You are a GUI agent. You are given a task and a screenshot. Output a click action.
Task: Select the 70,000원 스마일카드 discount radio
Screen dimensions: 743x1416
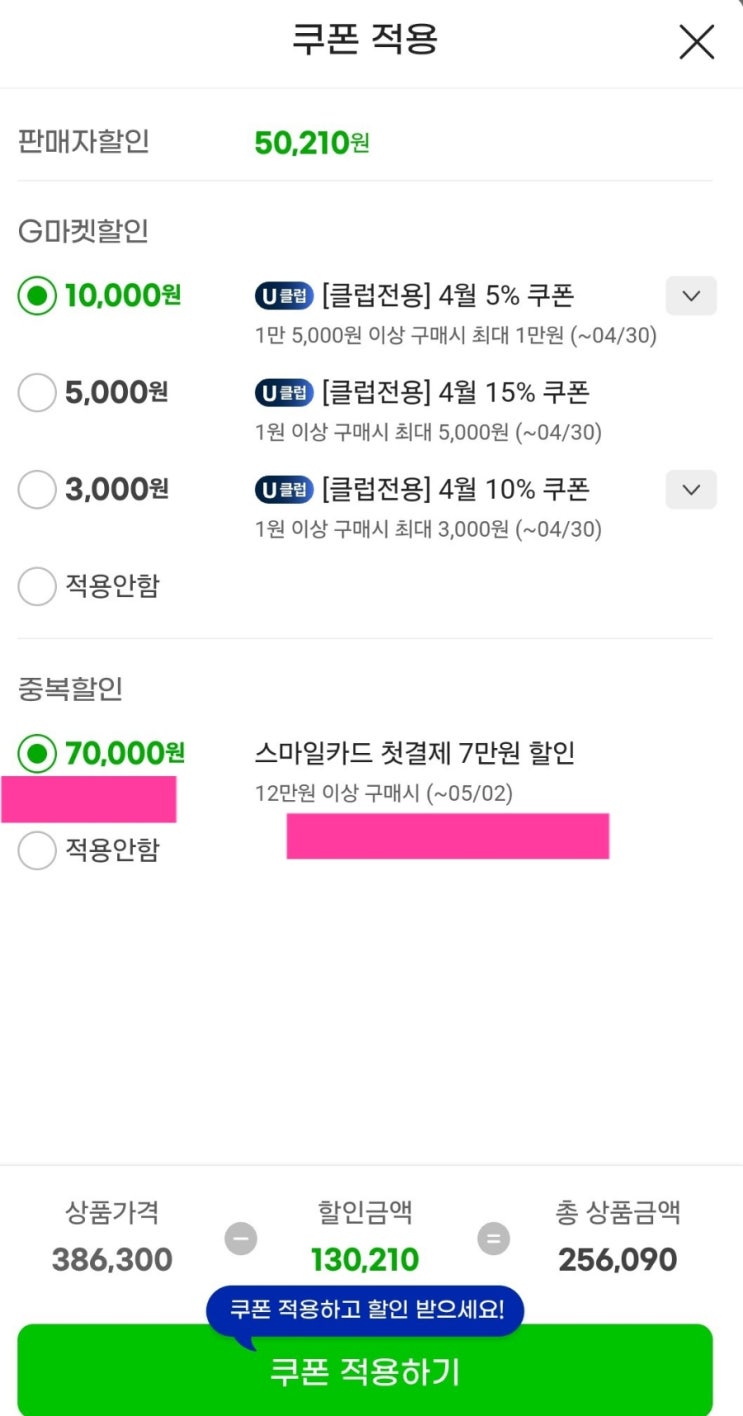(37, 753)
